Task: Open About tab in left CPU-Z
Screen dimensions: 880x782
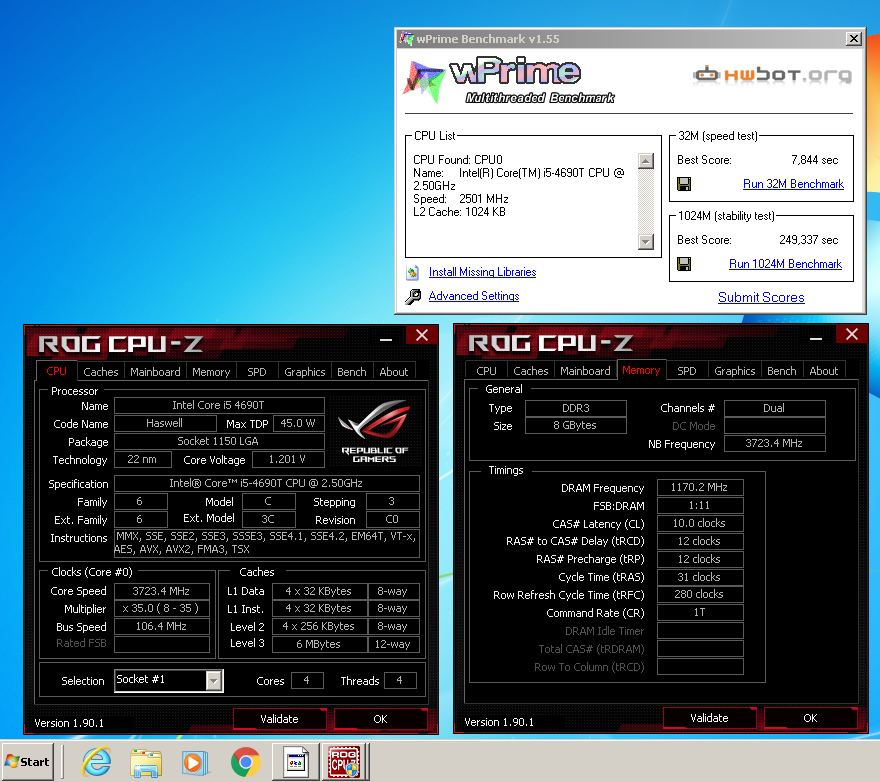Action: (x=393, y=372)
